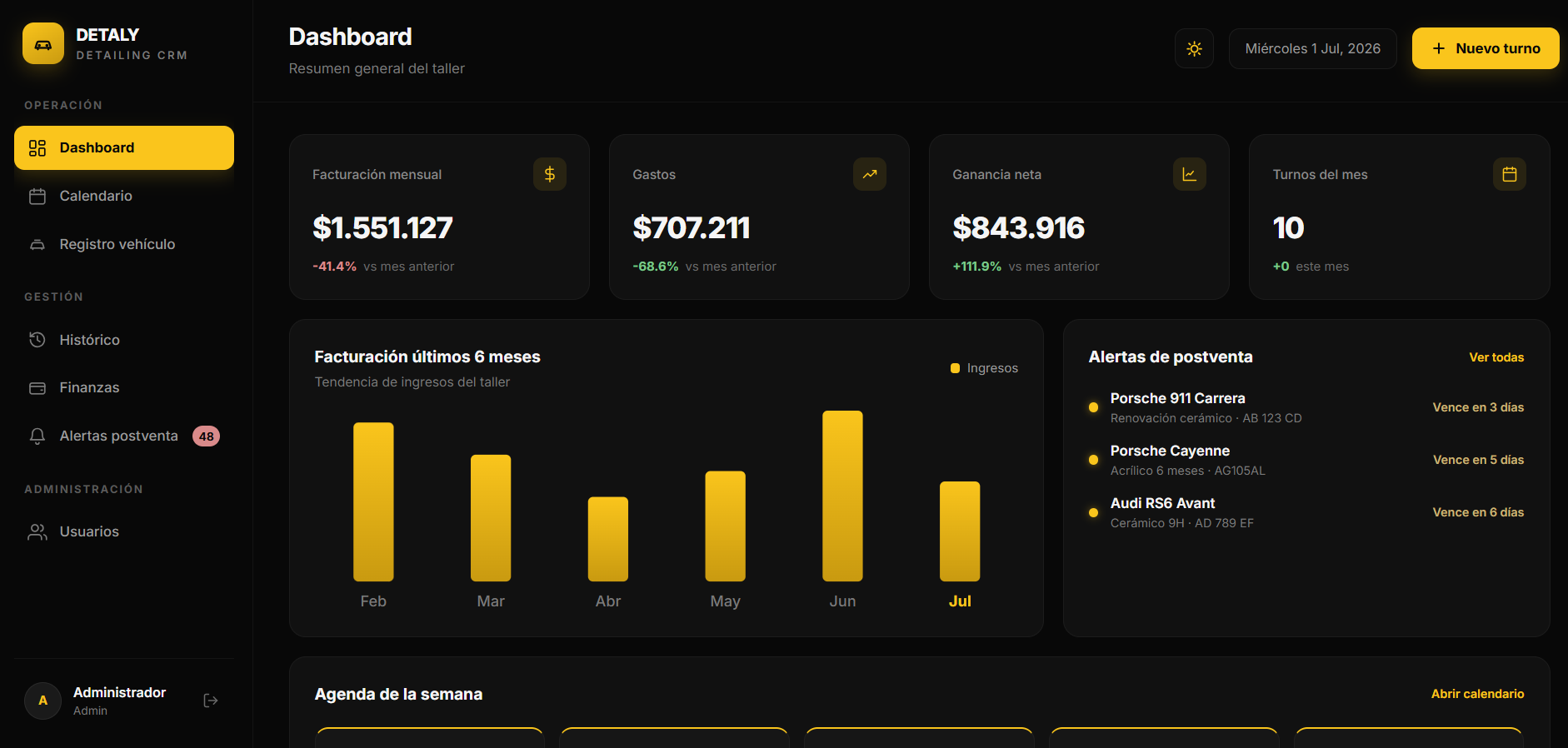This screenshot has height=748, width=1568.
Task: Click the Finanzas card icon
Action: 37,388
